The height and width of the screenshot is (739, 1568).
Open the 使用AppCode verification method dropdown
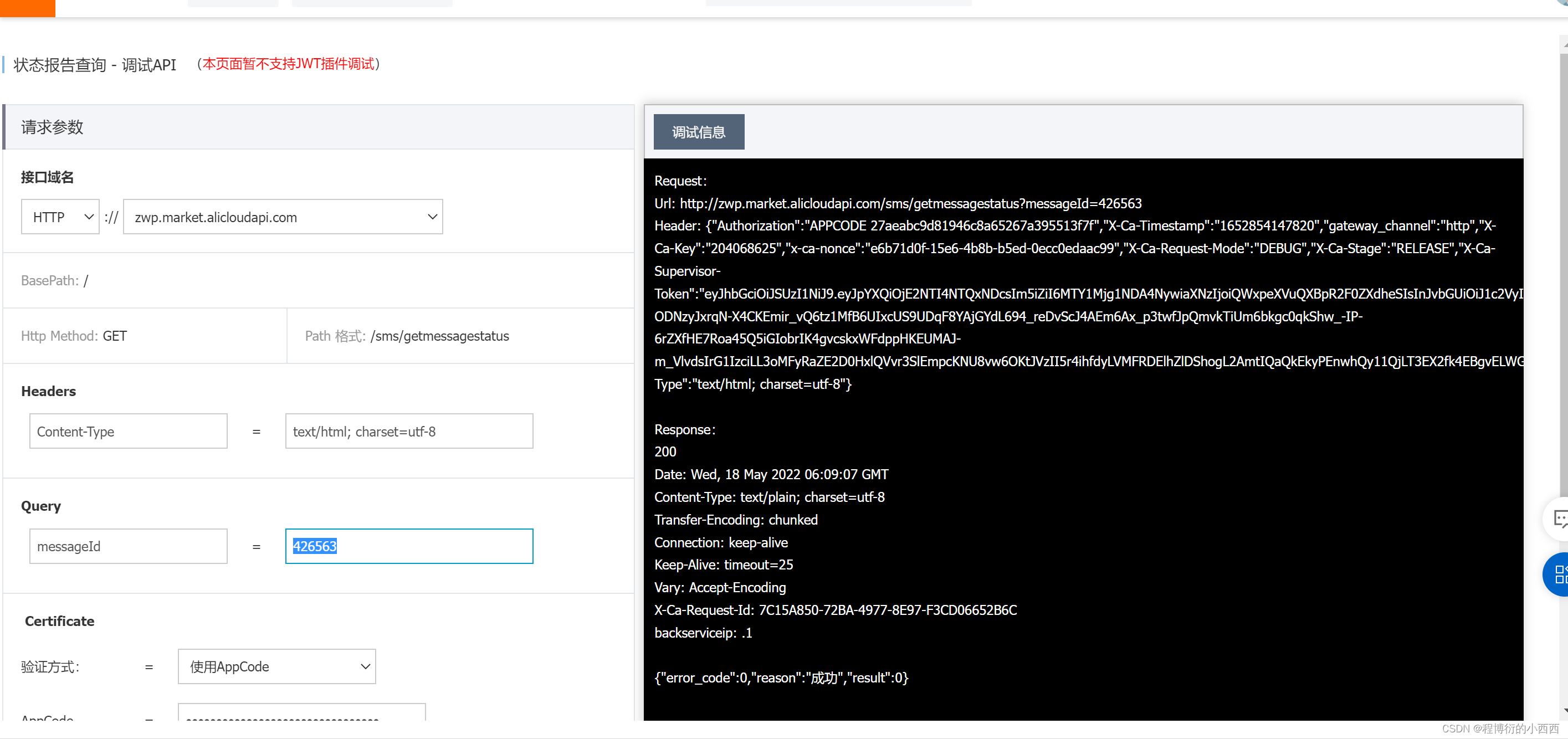(276, 666)
